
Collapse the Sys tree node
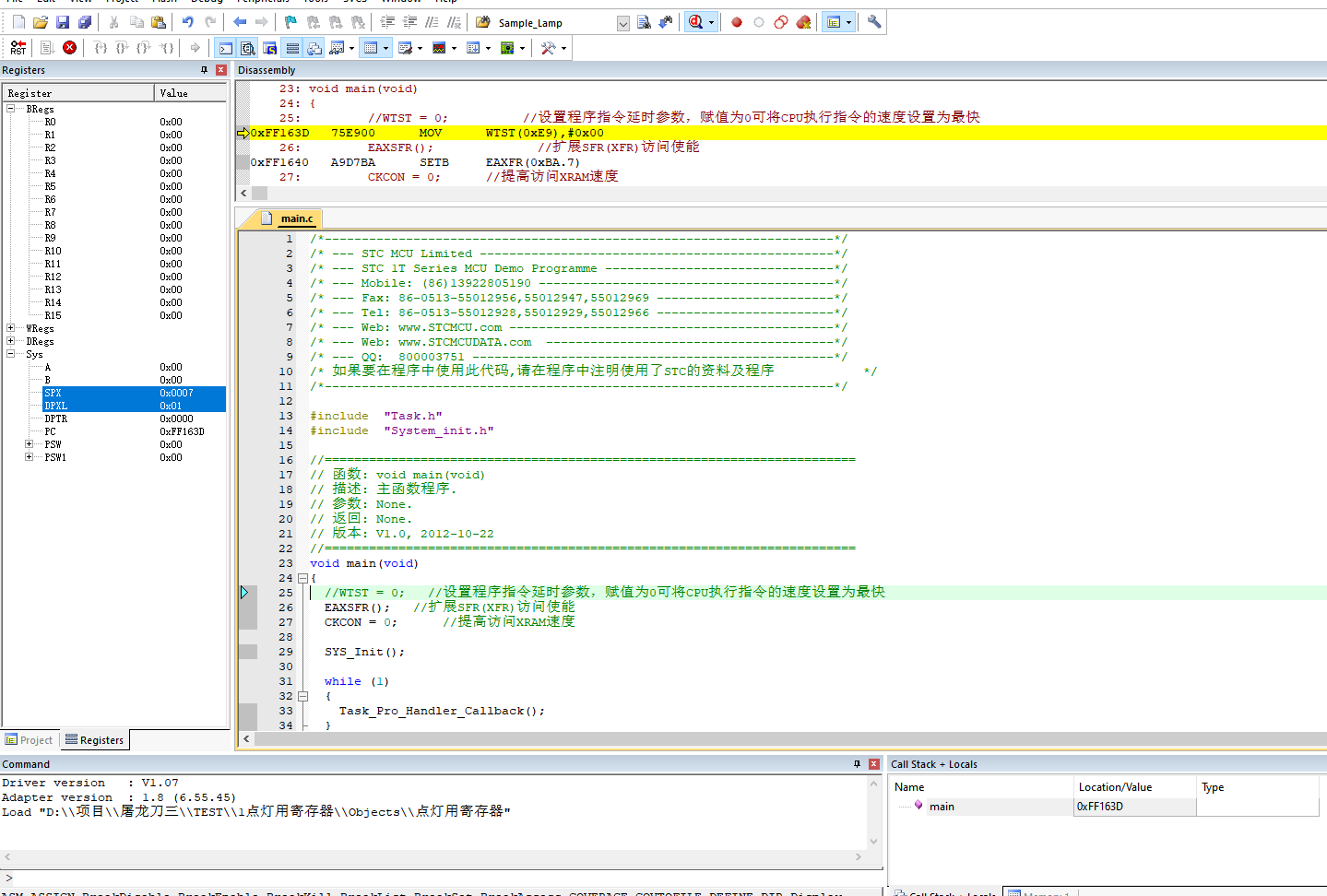[x=10, y=354]
